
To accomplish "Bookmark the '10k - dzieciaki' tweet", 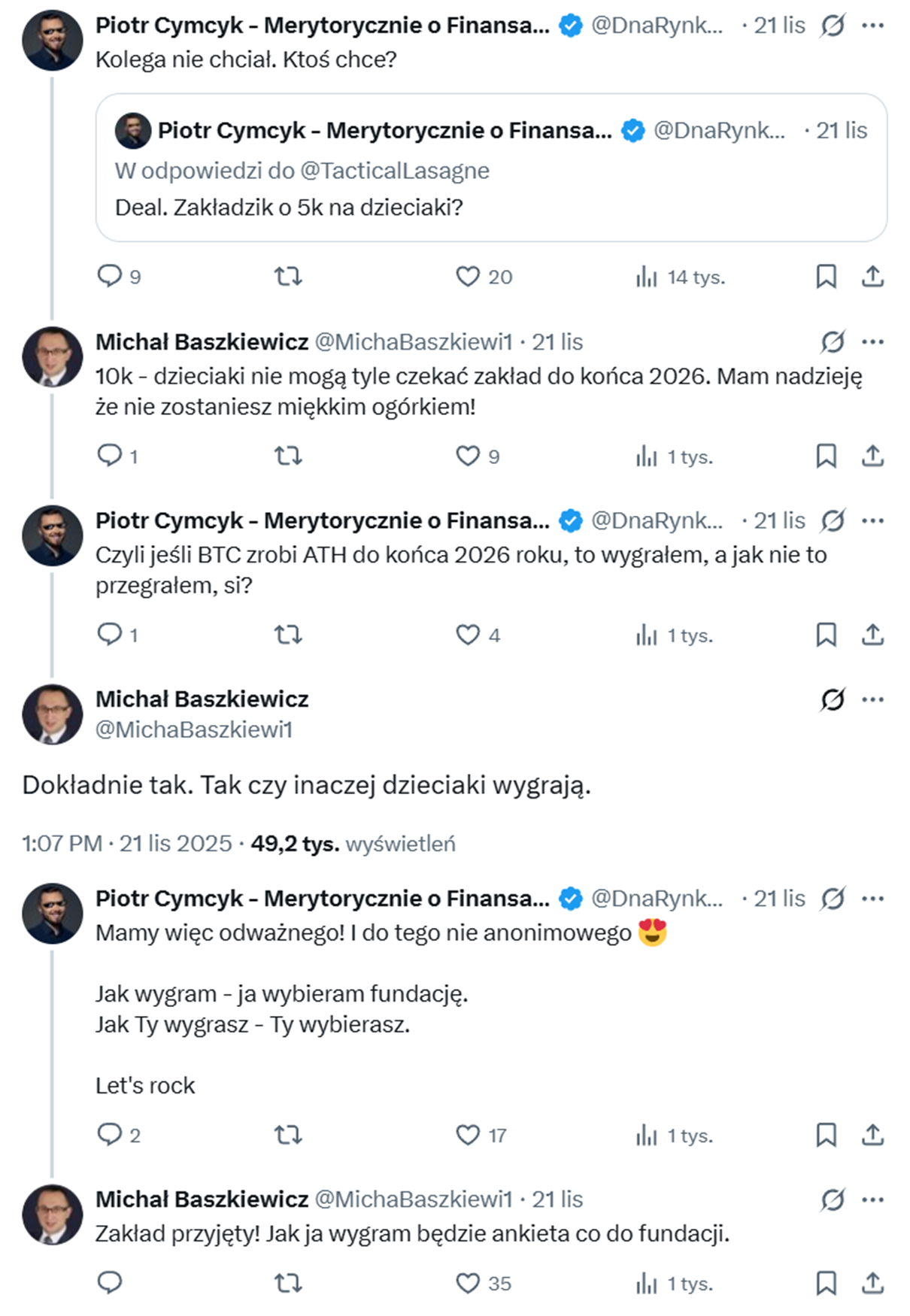I will [x=826, y=456].
